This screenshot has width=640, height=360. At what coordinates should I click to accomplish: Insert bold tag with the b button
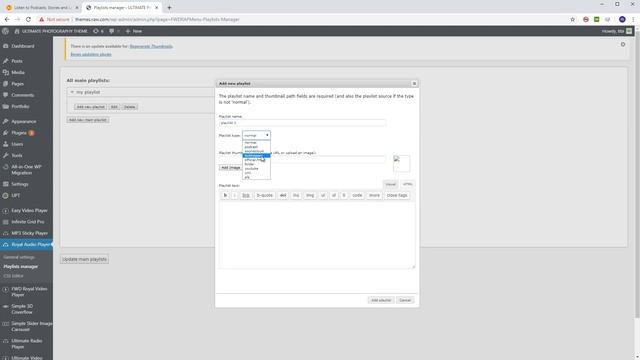click(x=225, y=195)
